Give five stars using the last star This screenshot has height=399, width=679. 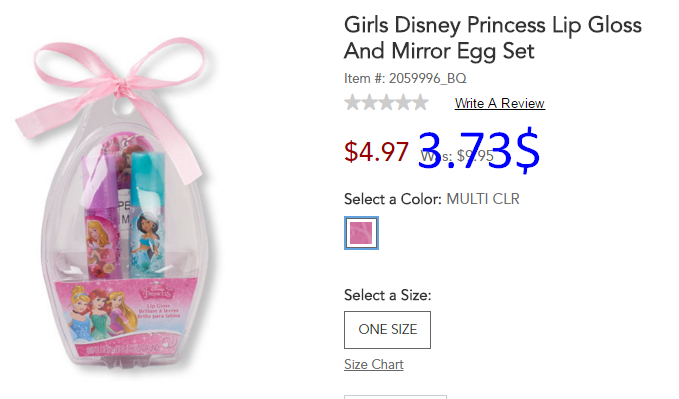click(x=420, y=103)
